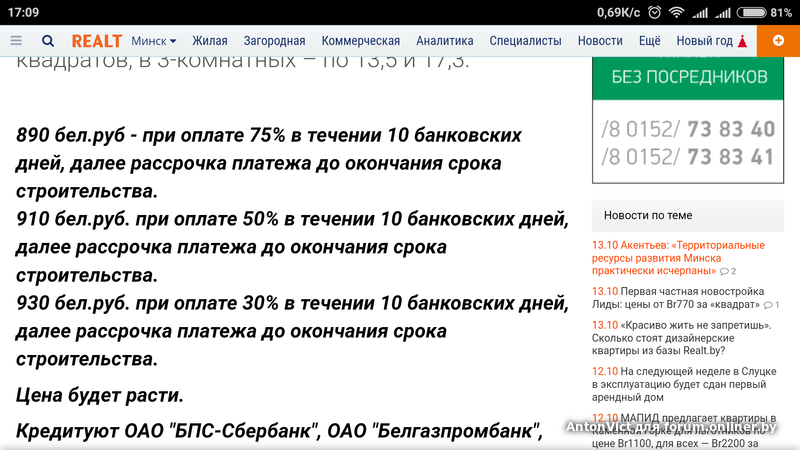The width and height of the screenshot is (800, 450).
Task: Open the site search magnifier
Action: (x=47, y=41)
